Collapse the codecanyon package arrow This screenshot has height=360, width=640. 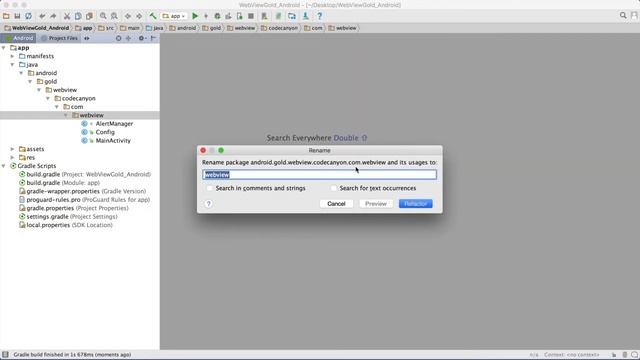click(x=48, y=98)
